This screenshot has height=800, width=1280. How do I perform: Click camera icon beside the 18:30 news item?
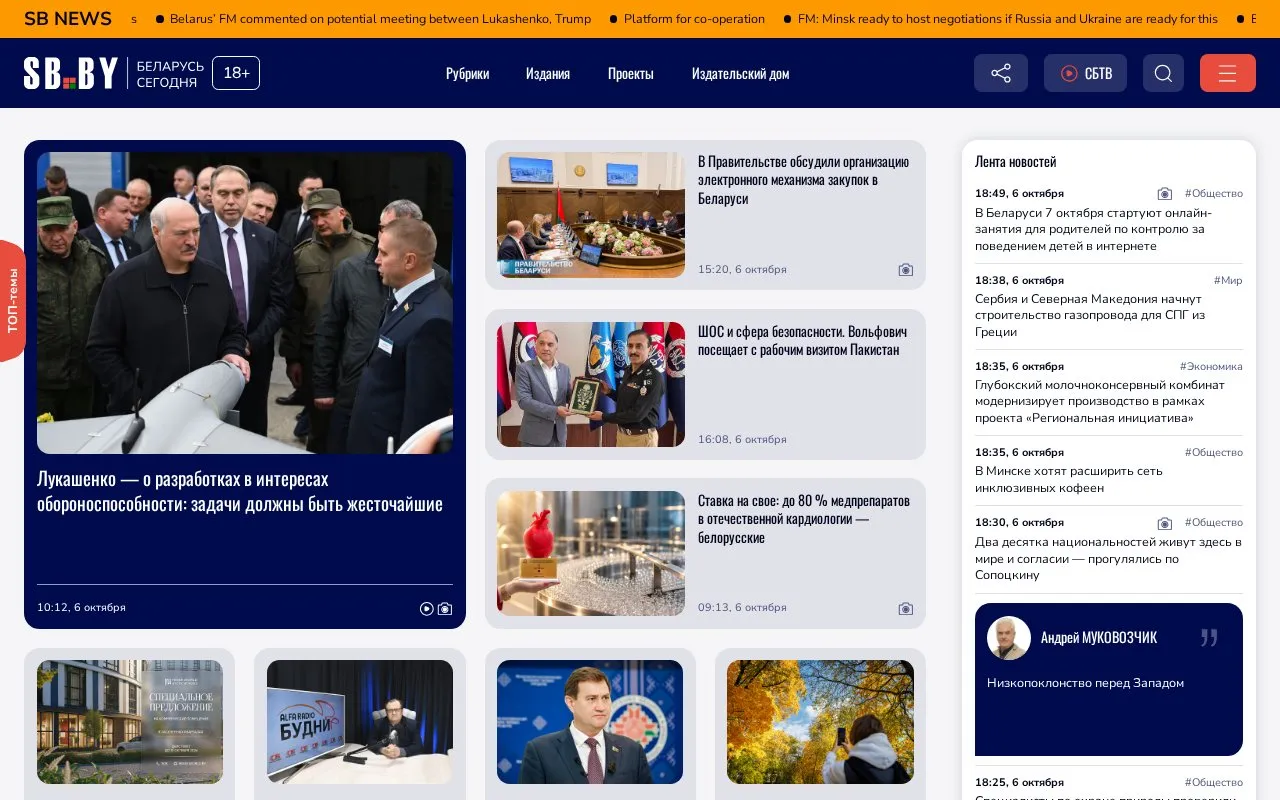(x=1164, y=523)
